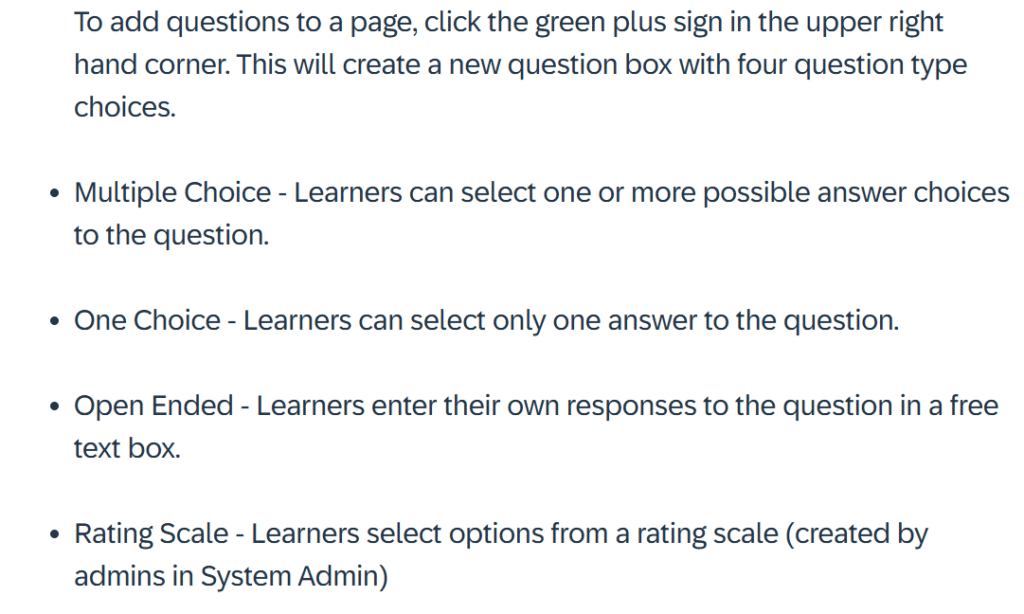Click the words "text box."

pos(127,449)
